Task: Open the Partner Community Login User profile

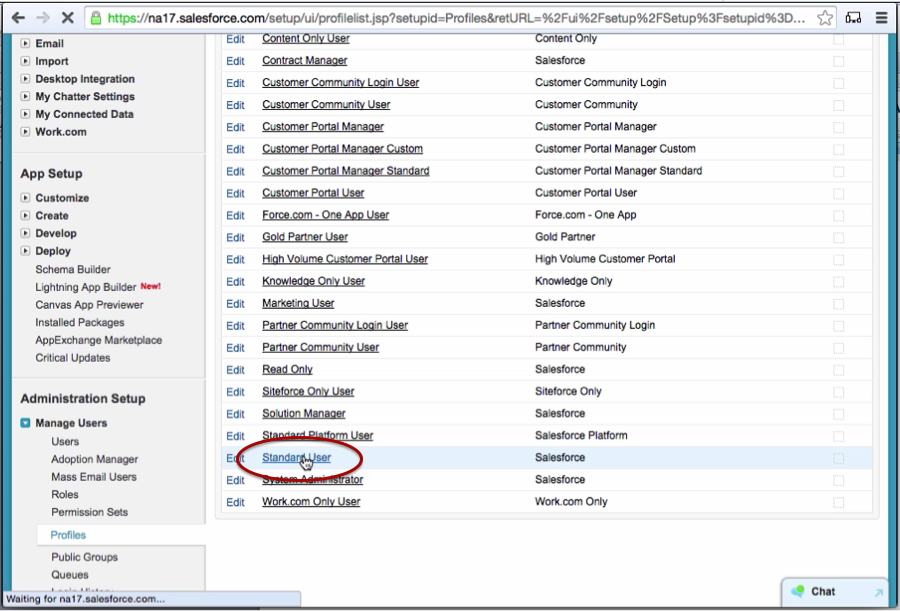Action: [335, 326]
